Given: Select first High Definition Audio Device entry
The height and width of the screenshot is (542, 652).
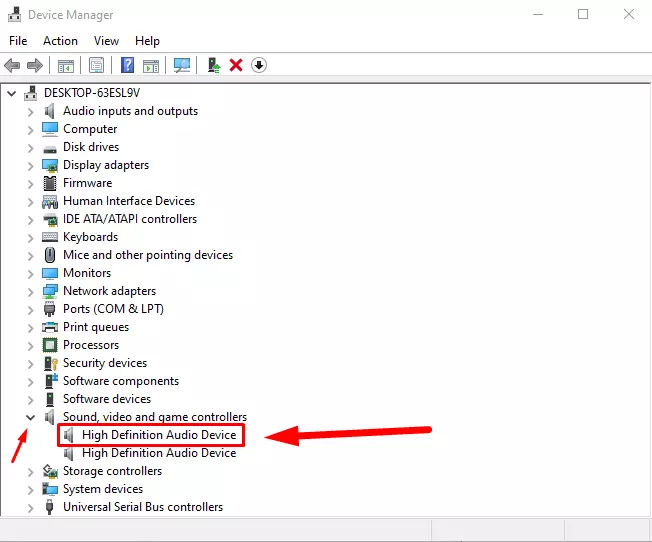Looking at the screenshot, I should pyautogui.click(x=159, y=435).
